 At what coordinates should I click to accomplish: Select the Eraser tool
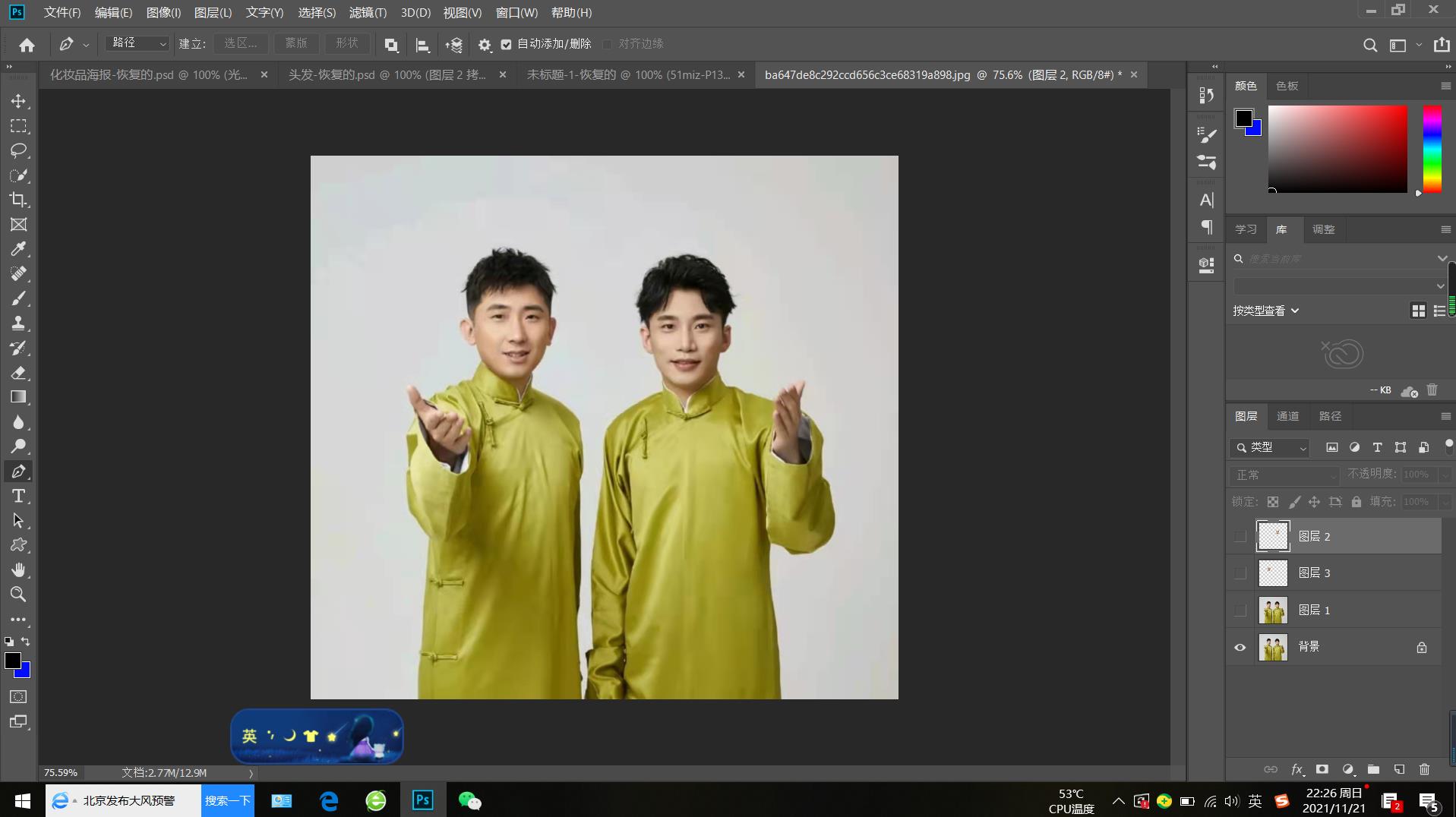[x=18, y=373]
